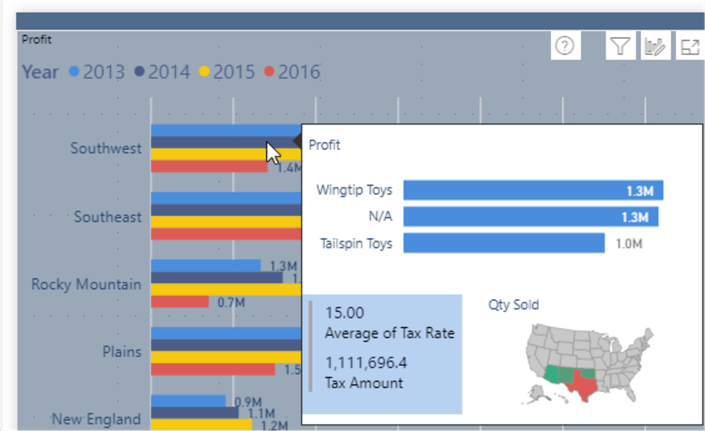
Task: Select the 2016 red legend marker
Action: [268, 72]
